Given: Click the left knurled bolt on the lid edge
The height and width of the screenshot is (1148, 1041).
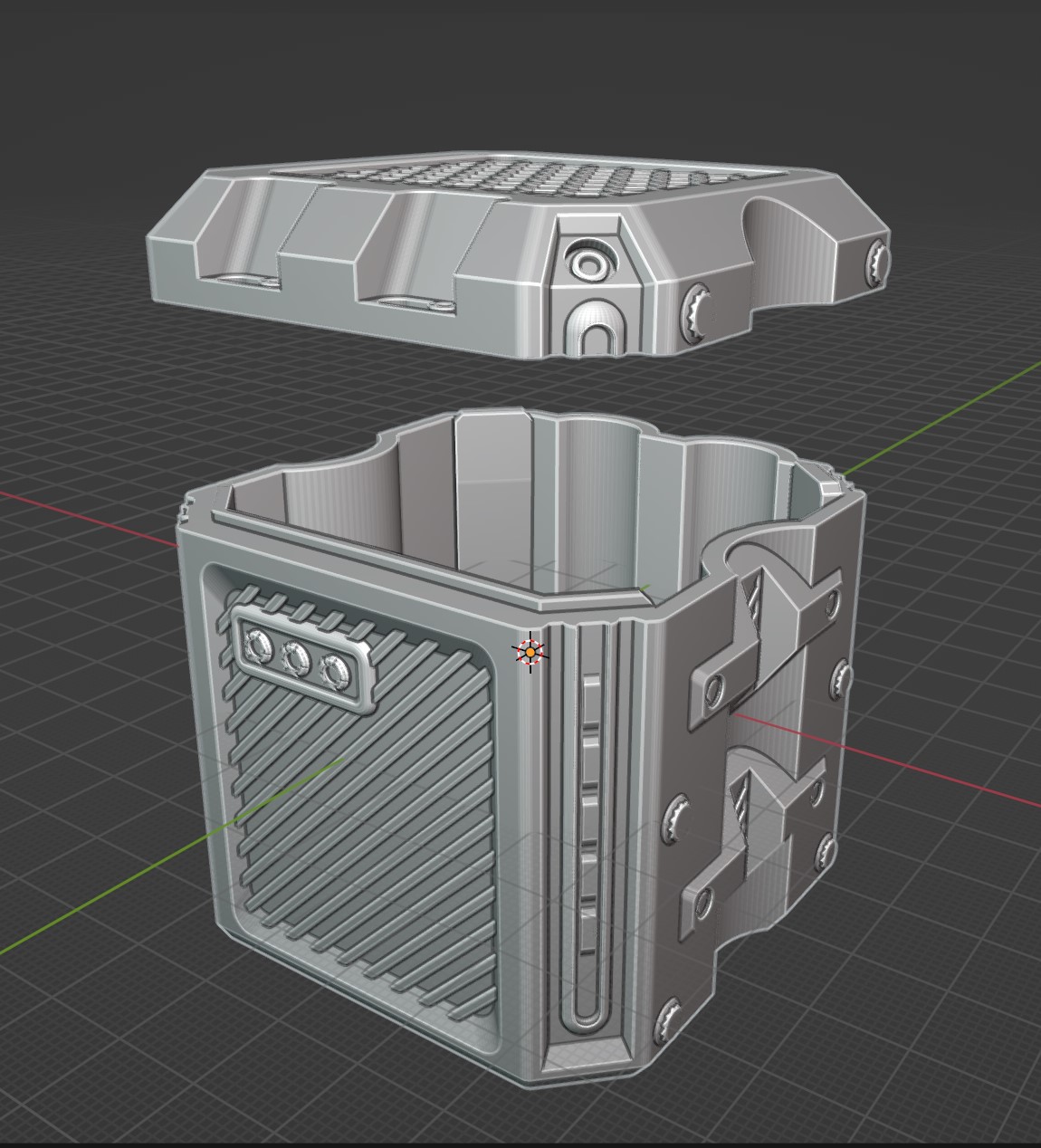Looking at the screenshot, I should (695, 310).
